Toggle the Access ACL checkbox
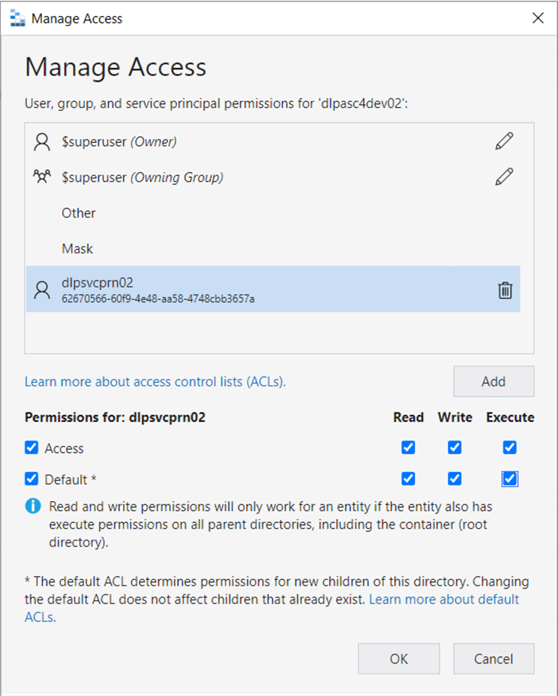The image size is (558, 696). [x=32, y=447]
